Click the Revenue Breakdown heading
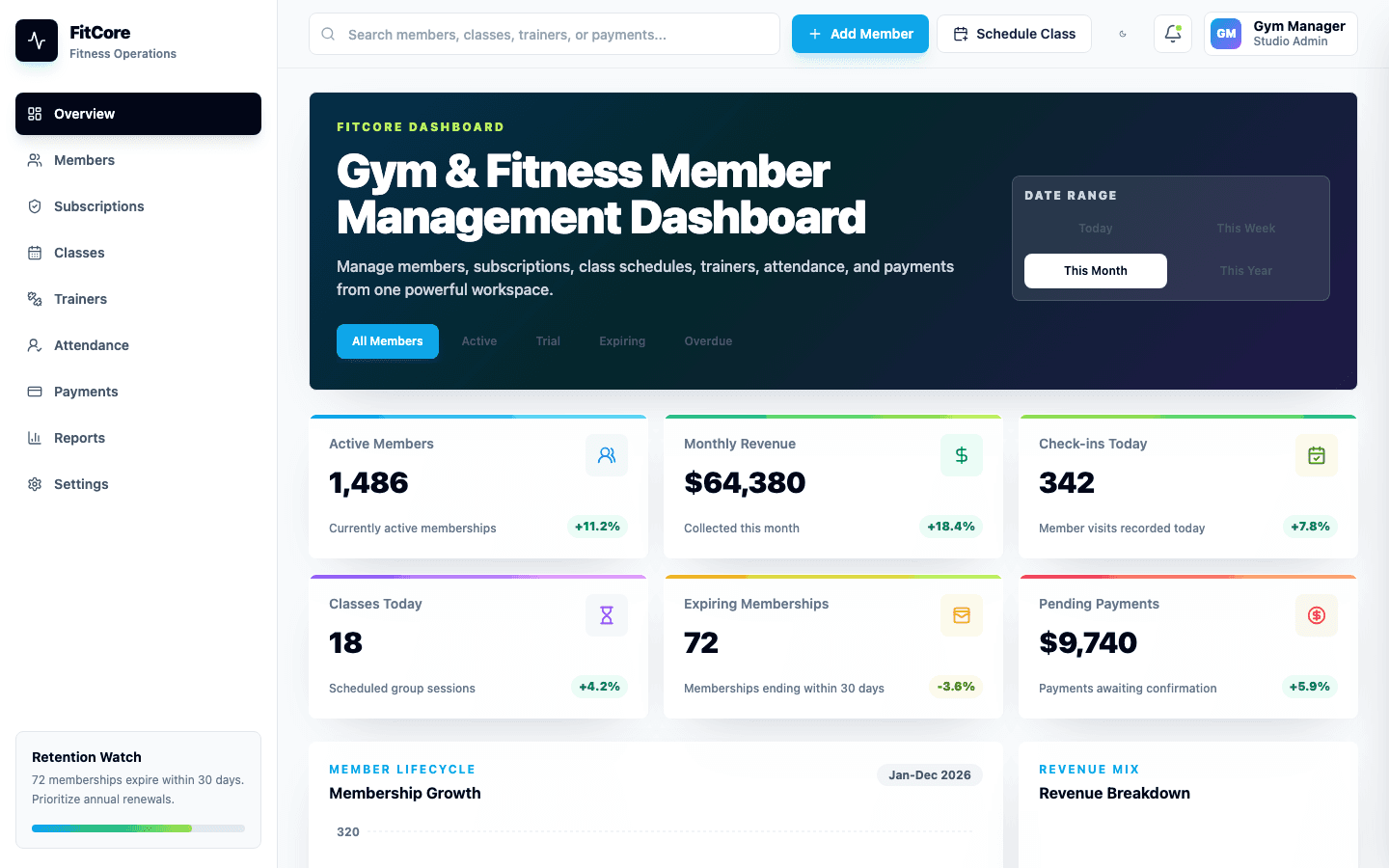Viewport: 1389px width, 868px height. click(1114, 794)
